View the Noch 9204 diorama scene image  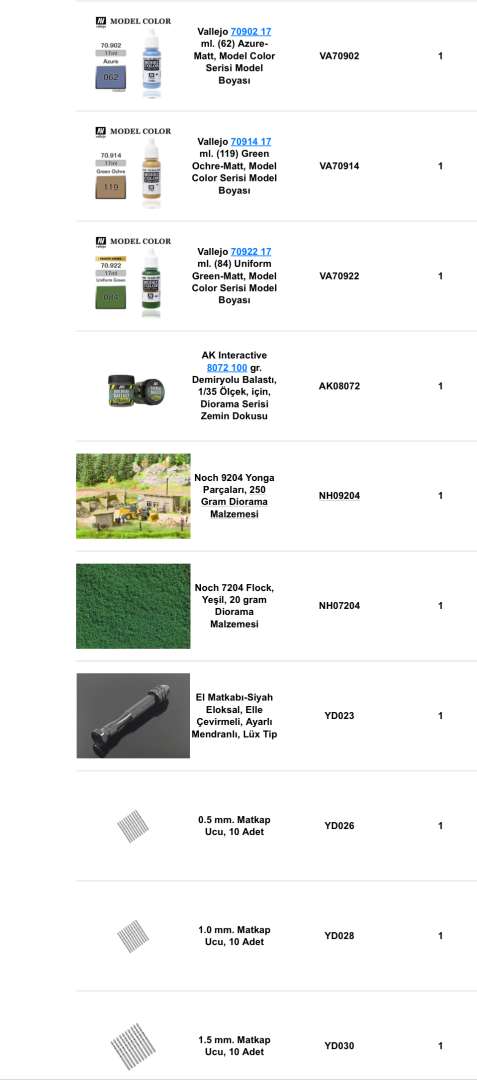133,496
